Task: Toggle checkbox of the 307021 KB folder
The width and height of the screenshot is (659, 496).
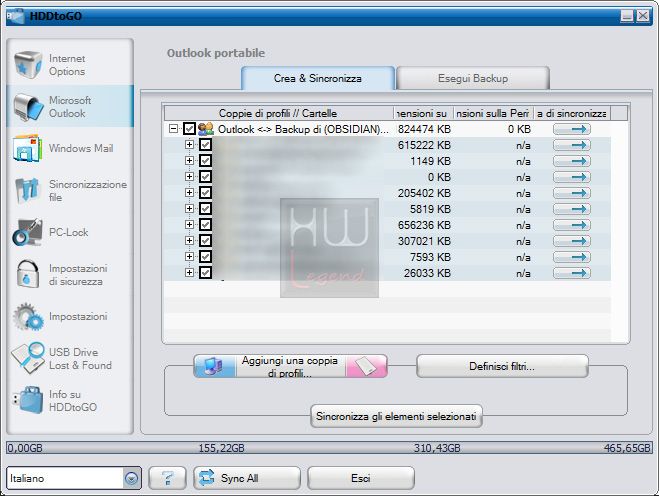Action: (205, 240)
